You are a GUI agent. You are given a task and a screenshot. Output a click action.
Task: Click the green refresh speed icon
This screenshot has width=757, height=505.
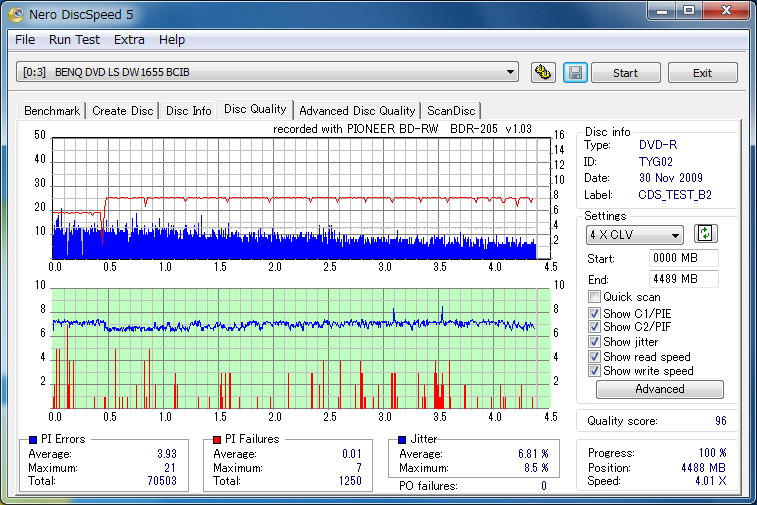click(706, 234)
